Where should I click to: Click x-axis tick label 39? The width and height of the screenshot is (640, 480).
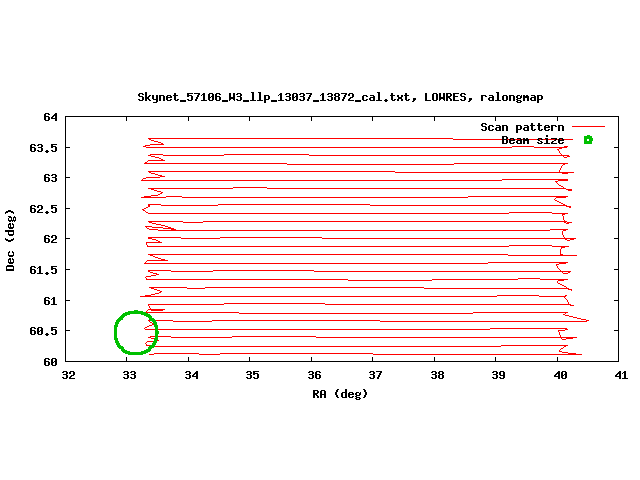point(498,375)
